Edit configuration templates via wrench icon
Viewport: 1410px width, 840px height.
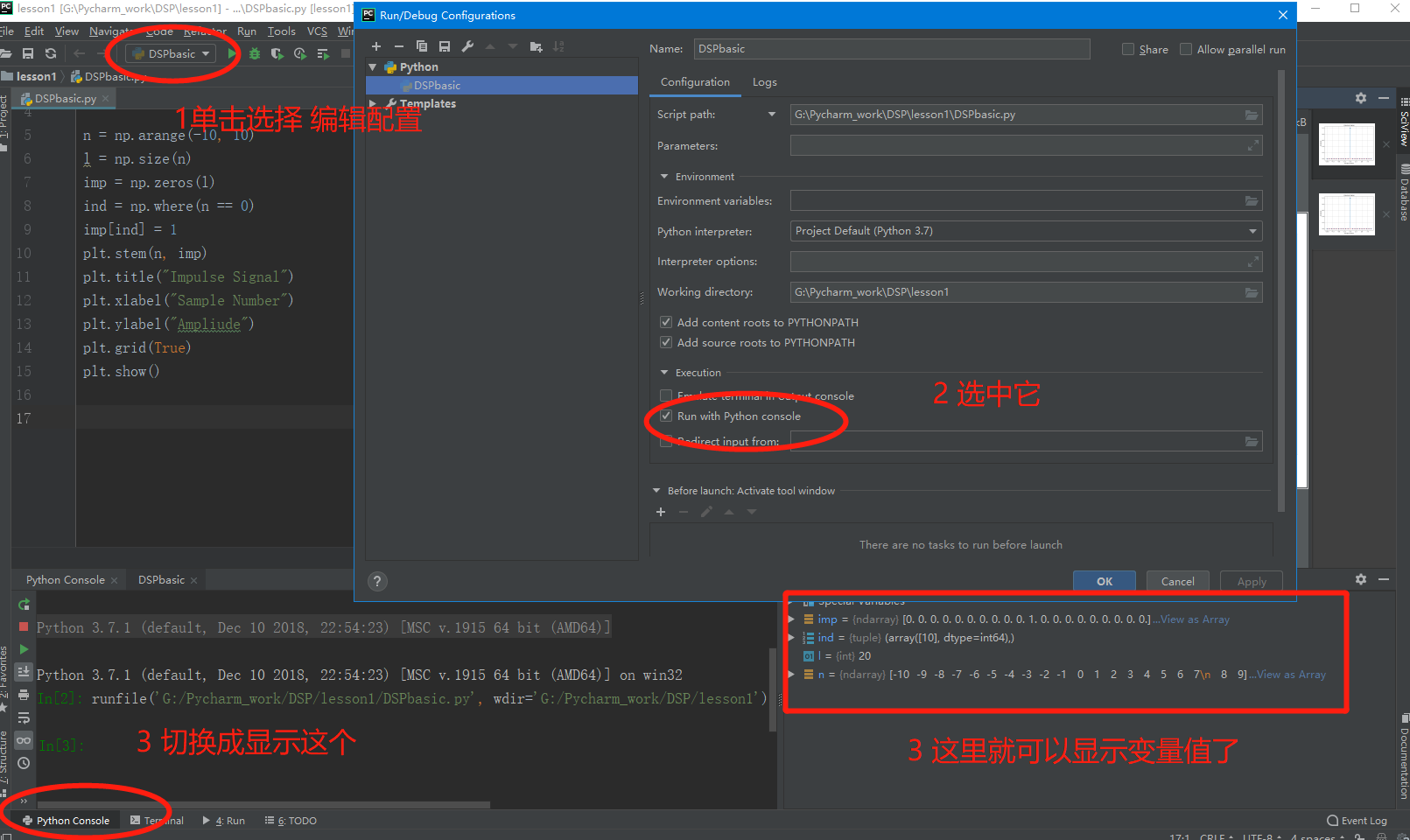tap(467, 46)
